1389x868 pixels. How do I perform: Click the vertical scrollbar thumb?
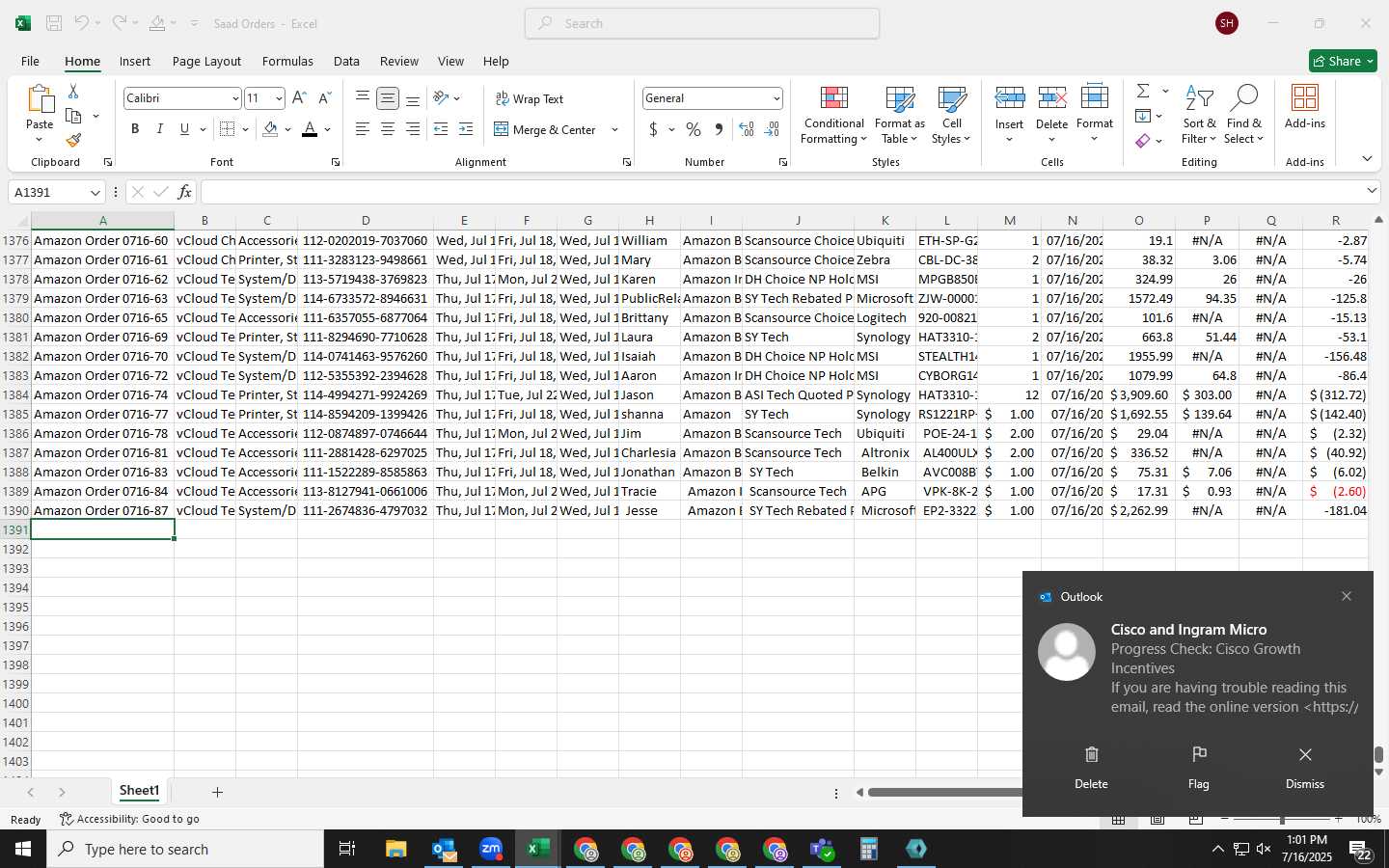click(x=1379, y=754)
